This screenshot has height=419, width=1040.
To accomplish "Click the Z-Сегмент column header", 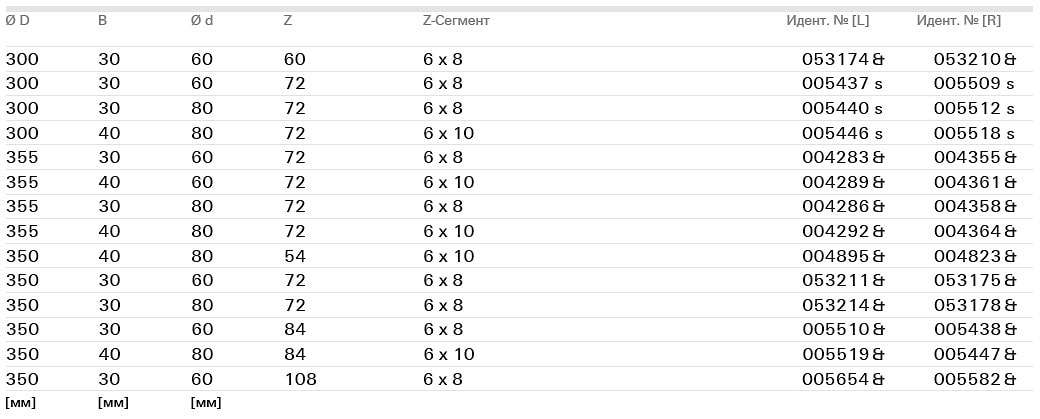I will pos(456,20).
